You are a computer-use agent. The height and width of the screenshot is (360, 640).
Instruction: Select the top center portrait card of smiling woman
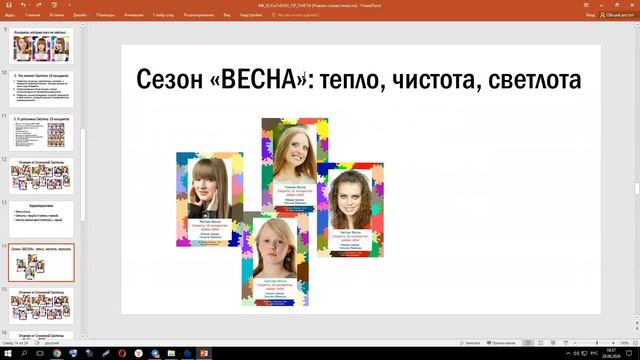click(295, 165)
